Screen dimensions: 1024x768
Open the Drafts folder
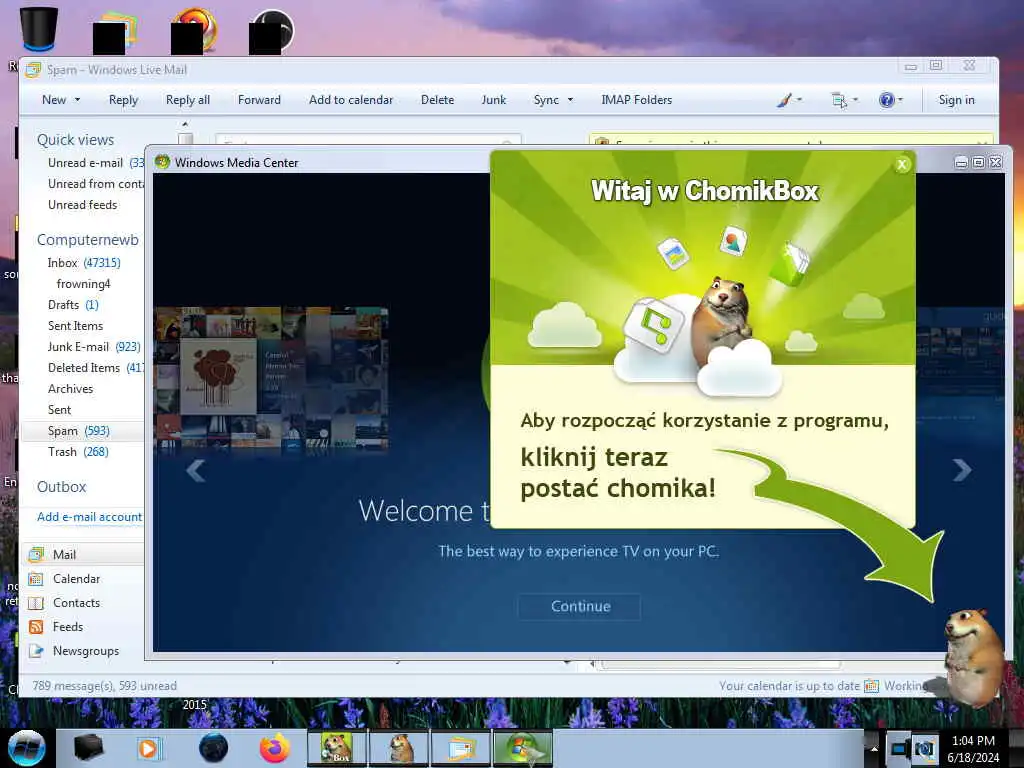(x=72, y=304)
